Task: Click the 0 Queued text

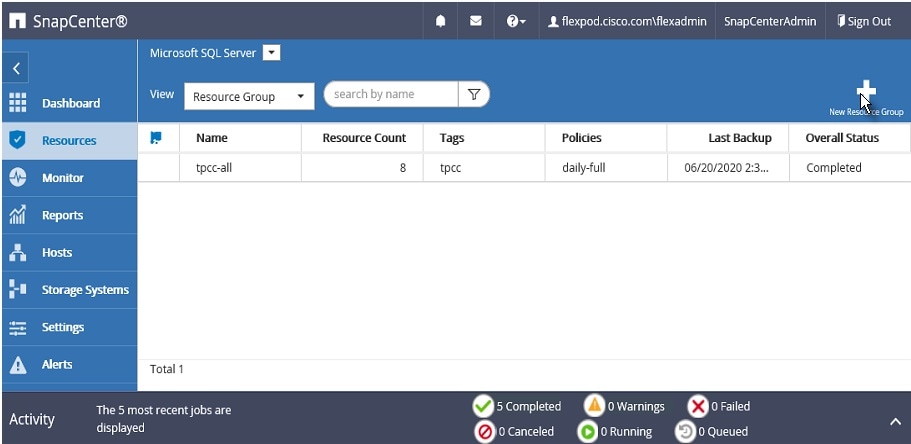Action: 723,432
